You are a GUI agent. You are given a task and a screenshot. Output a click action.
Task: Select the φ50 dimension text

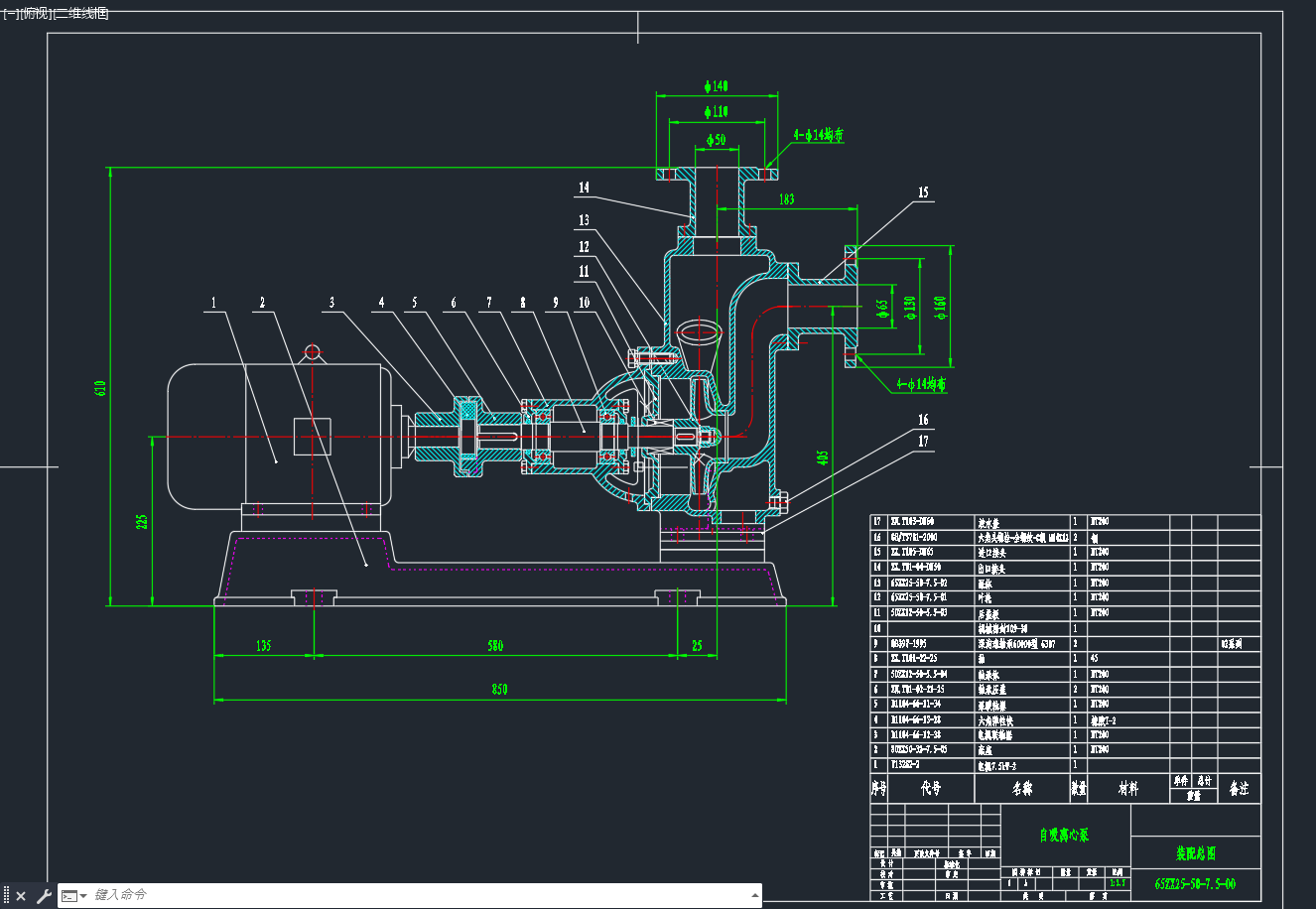click(716, 139)
